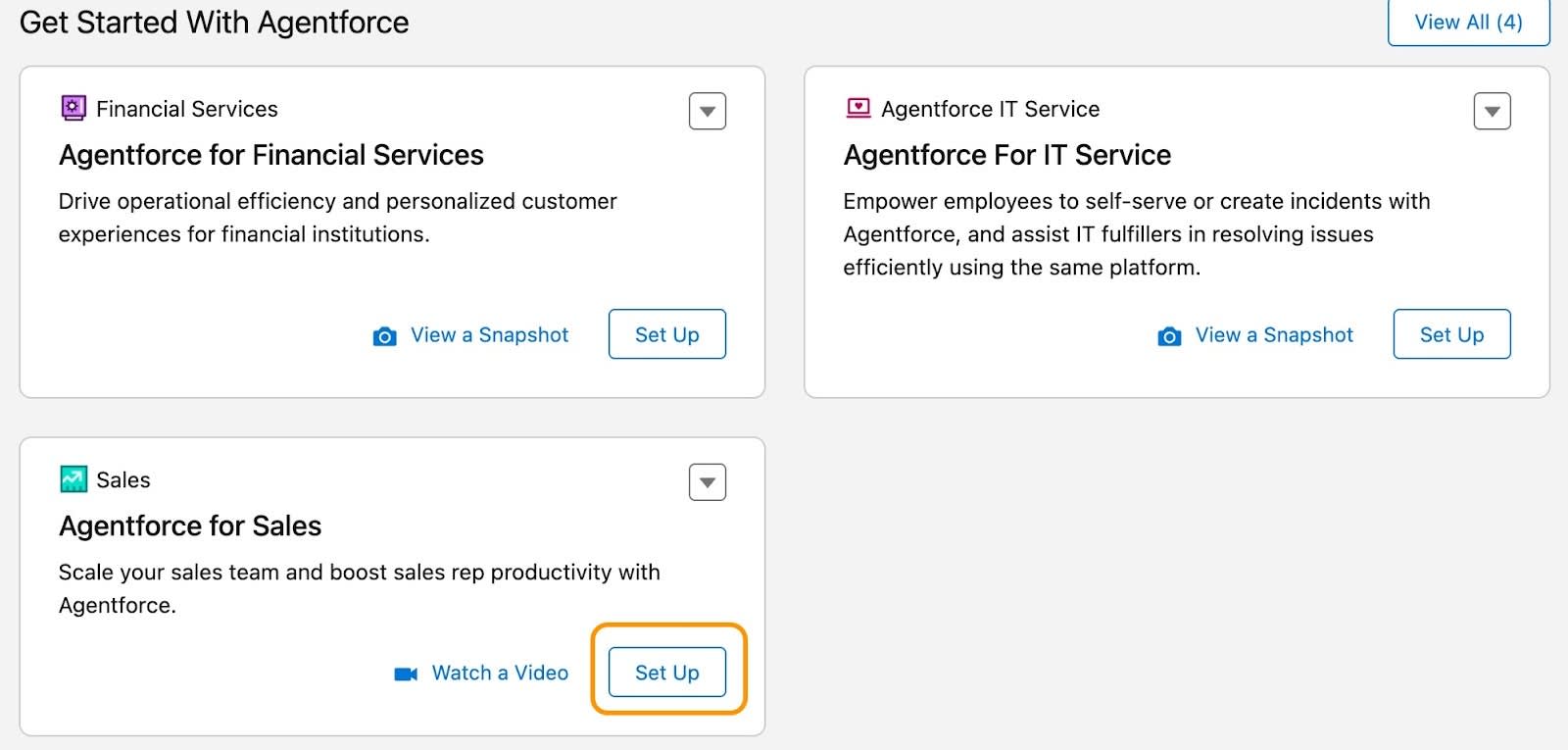View a Snapshot of IT Service
This screenshot has height=750, width=1568.
click(1274, 335)
